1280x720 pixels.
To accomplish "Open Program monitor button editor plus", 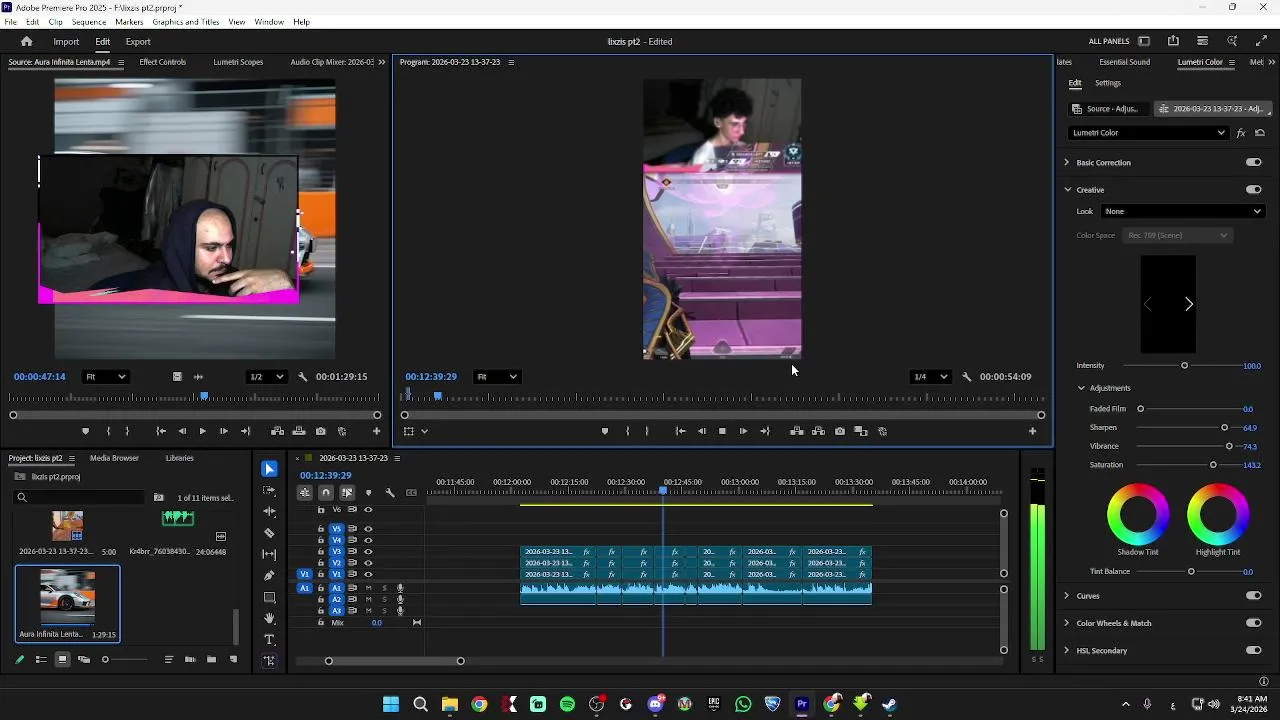I will 1032,431.
